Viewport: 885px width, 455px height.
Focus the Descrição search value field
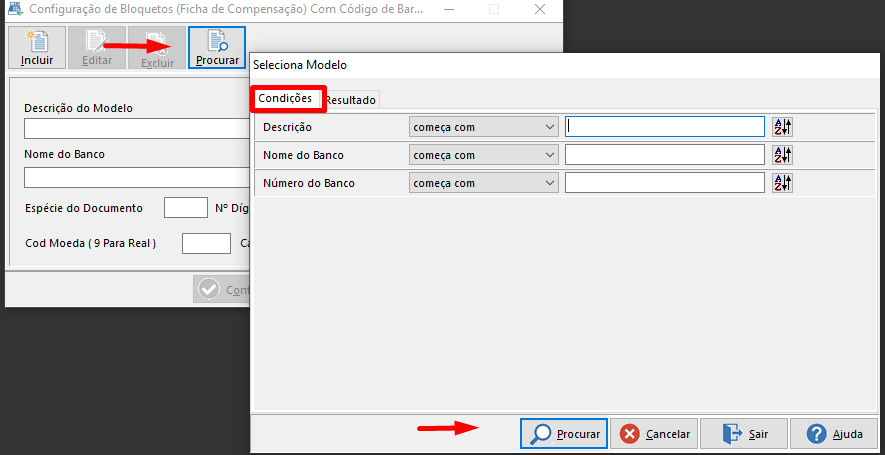[665, 127]
